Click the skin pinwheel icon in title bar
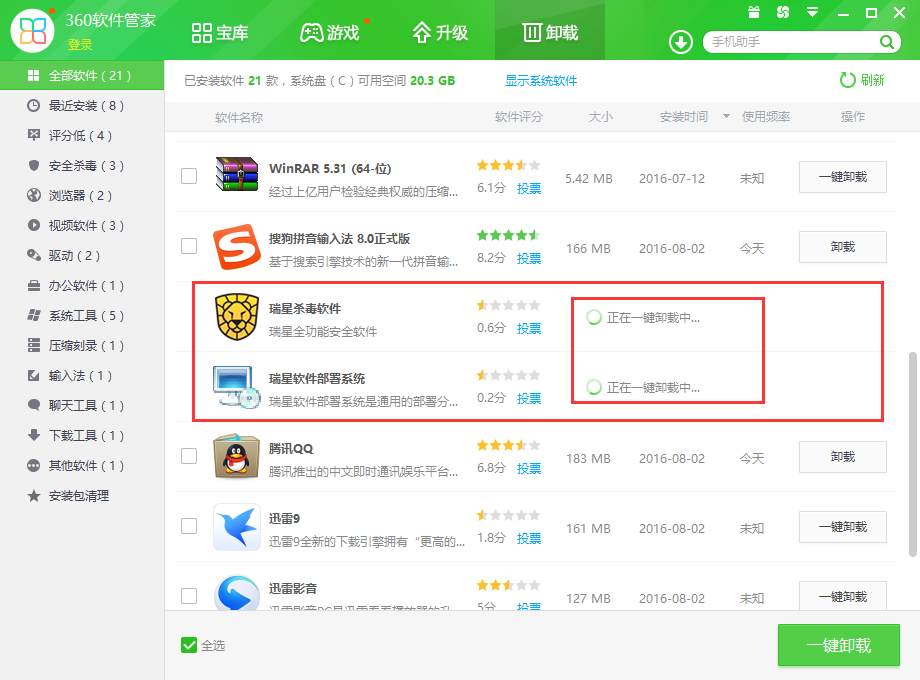 click(x=783, y=12)
